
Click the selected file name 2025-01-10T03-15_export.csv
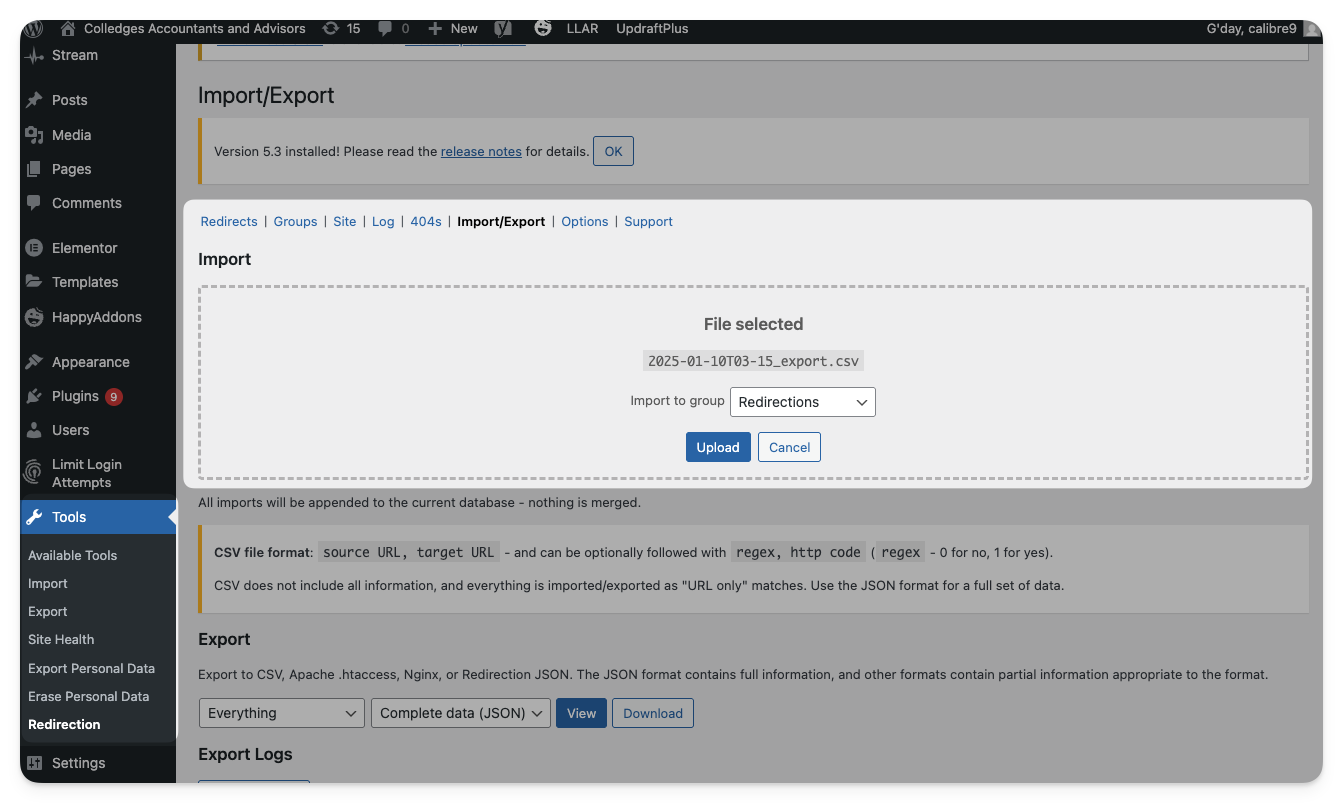coord(753,361)
